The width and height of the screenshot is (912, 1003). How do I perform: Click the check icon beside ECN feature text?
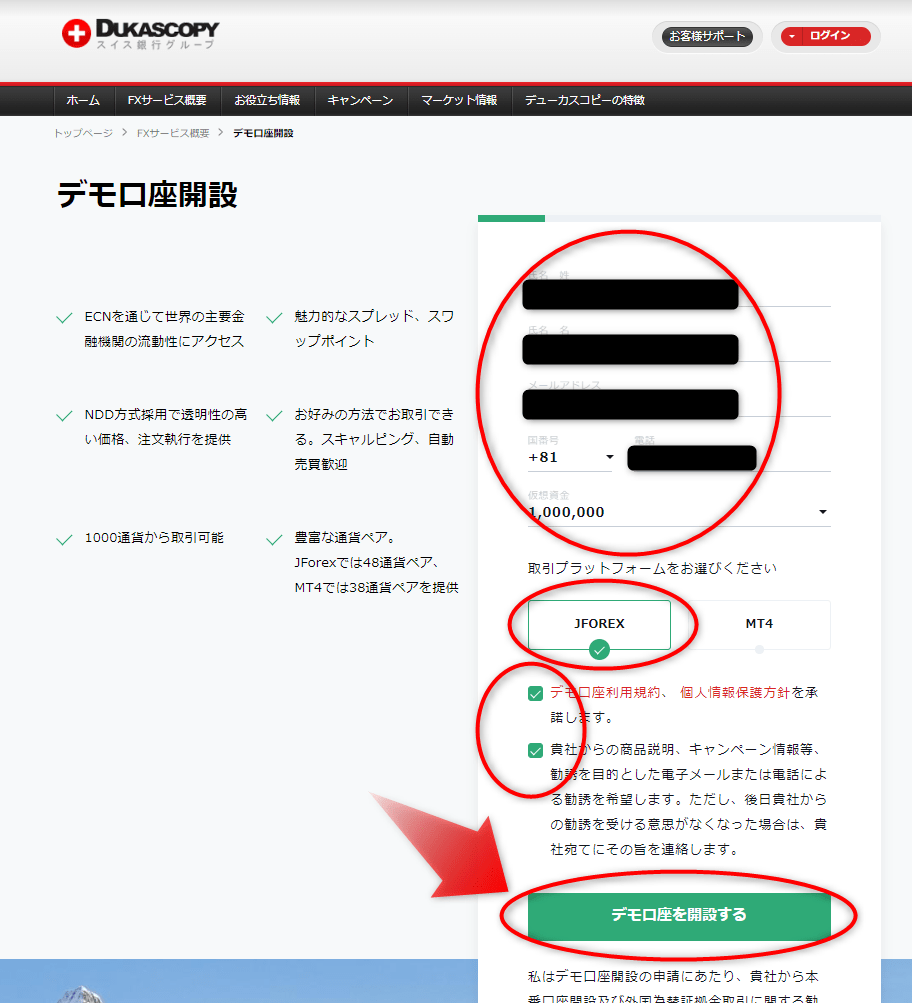63,318
